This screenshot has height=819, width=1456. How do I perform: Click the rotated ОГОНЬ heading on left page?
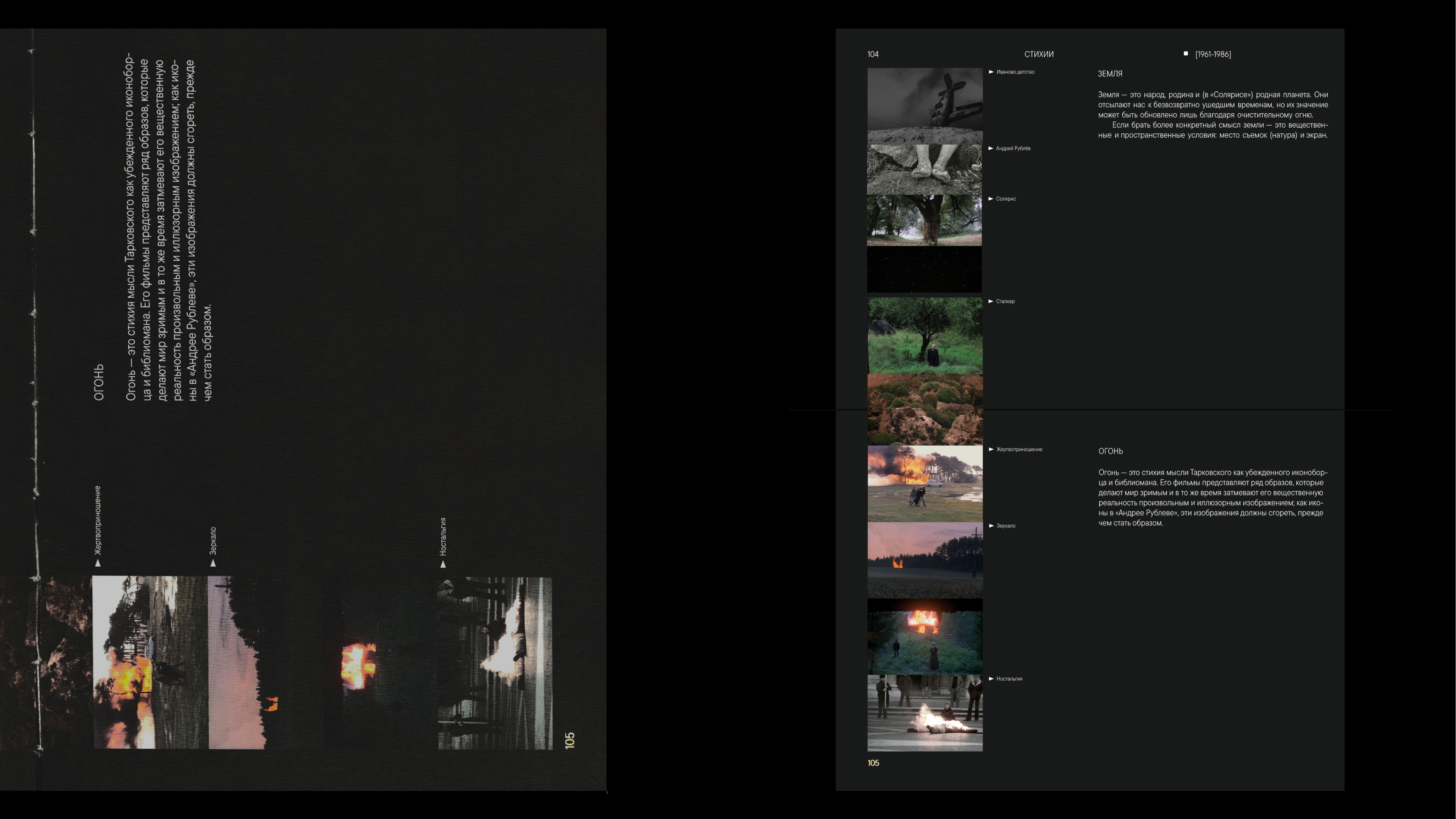pyautogui.click(x=99, y=382)
